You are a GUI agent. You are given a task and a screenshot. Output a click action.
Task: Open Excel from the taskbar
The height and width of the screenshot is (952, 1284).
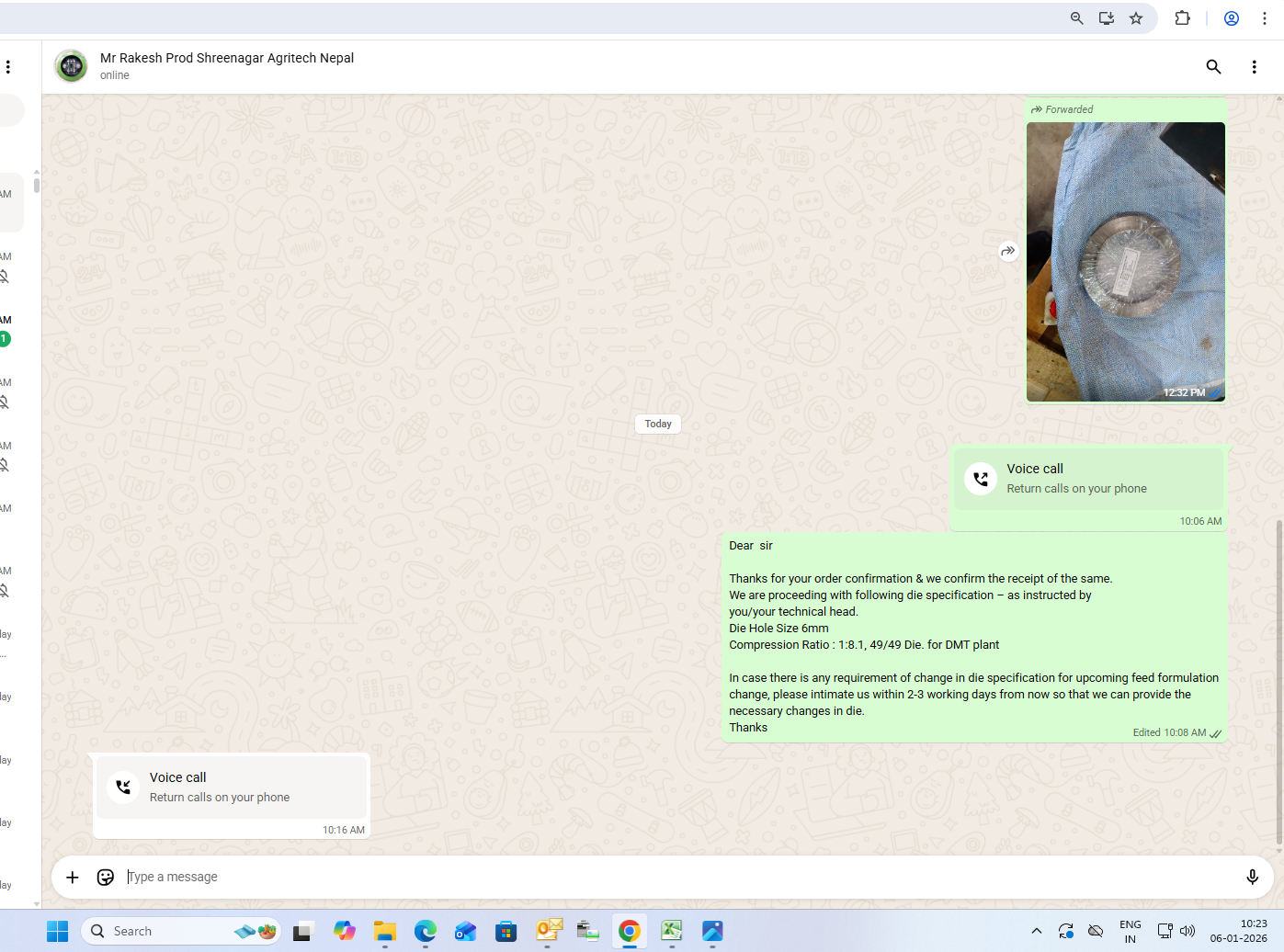(x=672, y=931)
